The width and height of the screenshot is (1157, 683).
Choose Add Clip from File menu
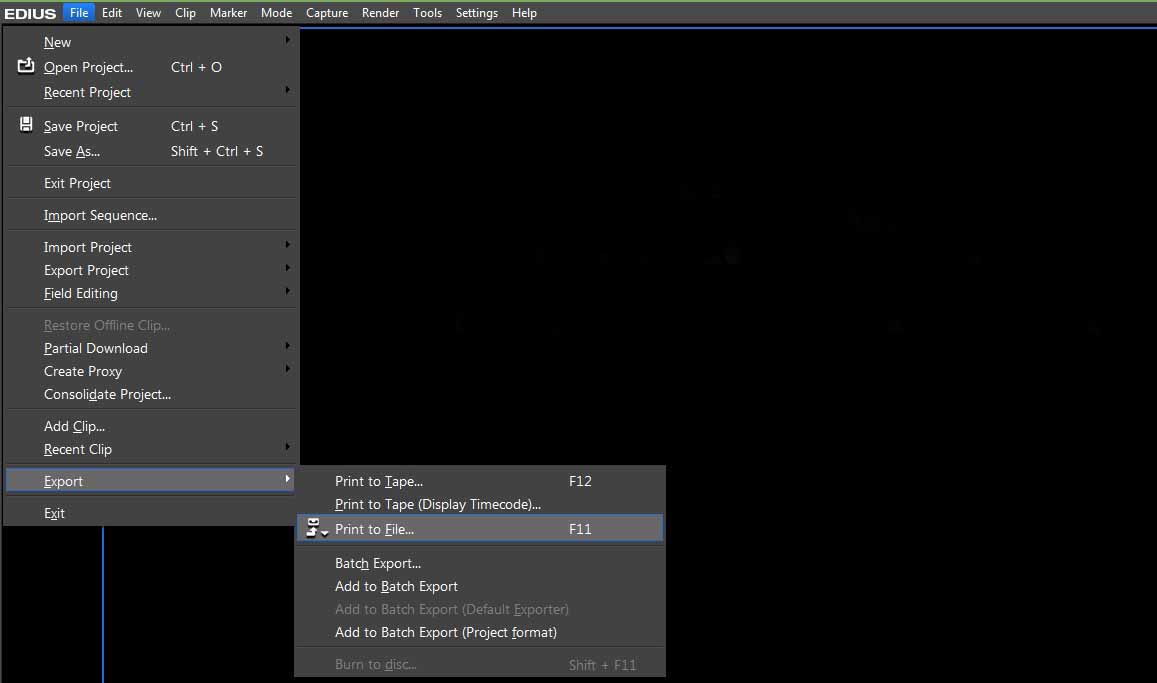(x=74, y=426)
